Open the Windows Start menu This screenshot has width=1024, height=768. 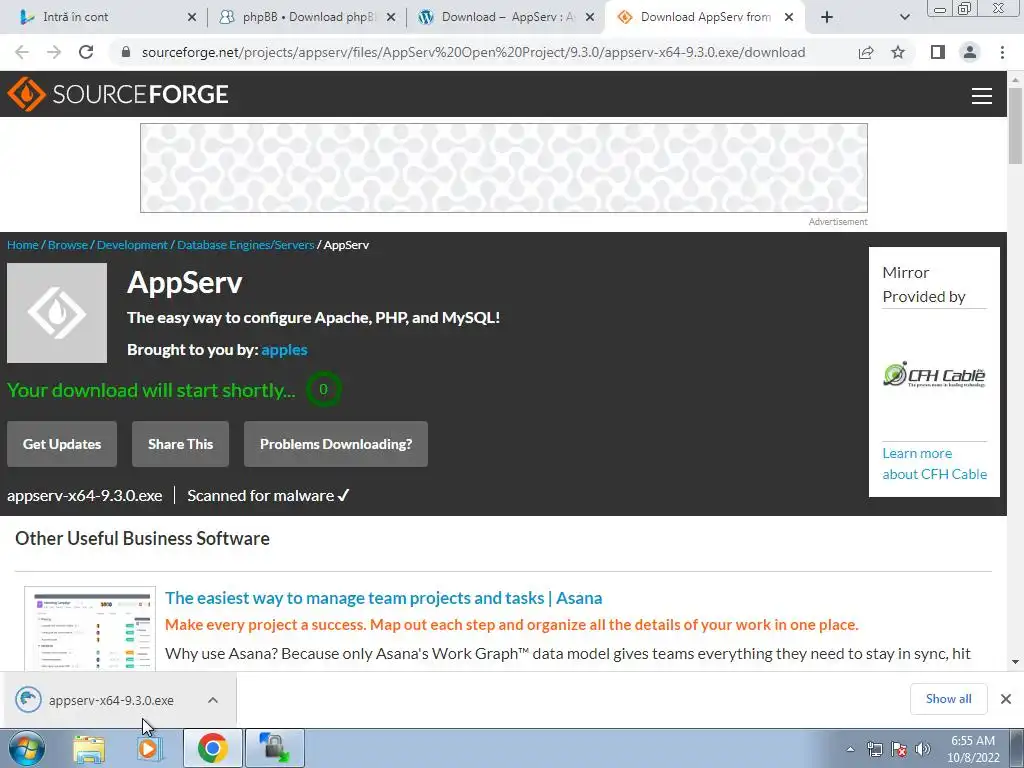tap(26, 749)
